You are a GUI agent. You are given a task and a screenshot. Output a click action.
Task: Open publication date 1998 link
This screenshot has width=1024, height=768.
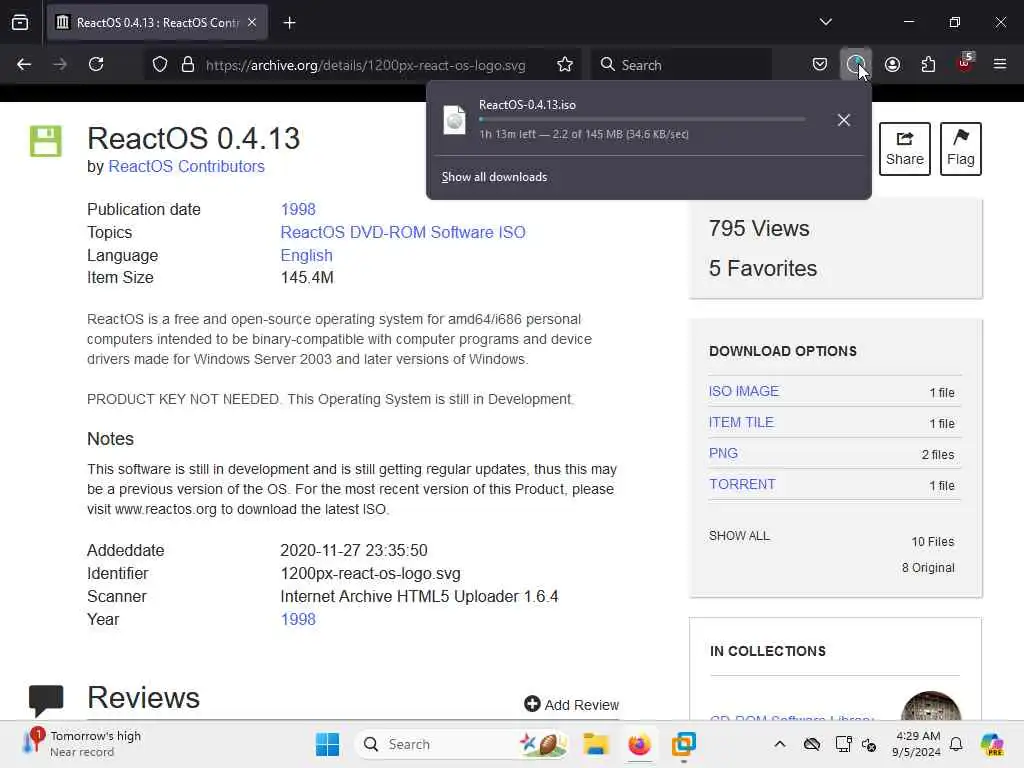tap(298, 210)
